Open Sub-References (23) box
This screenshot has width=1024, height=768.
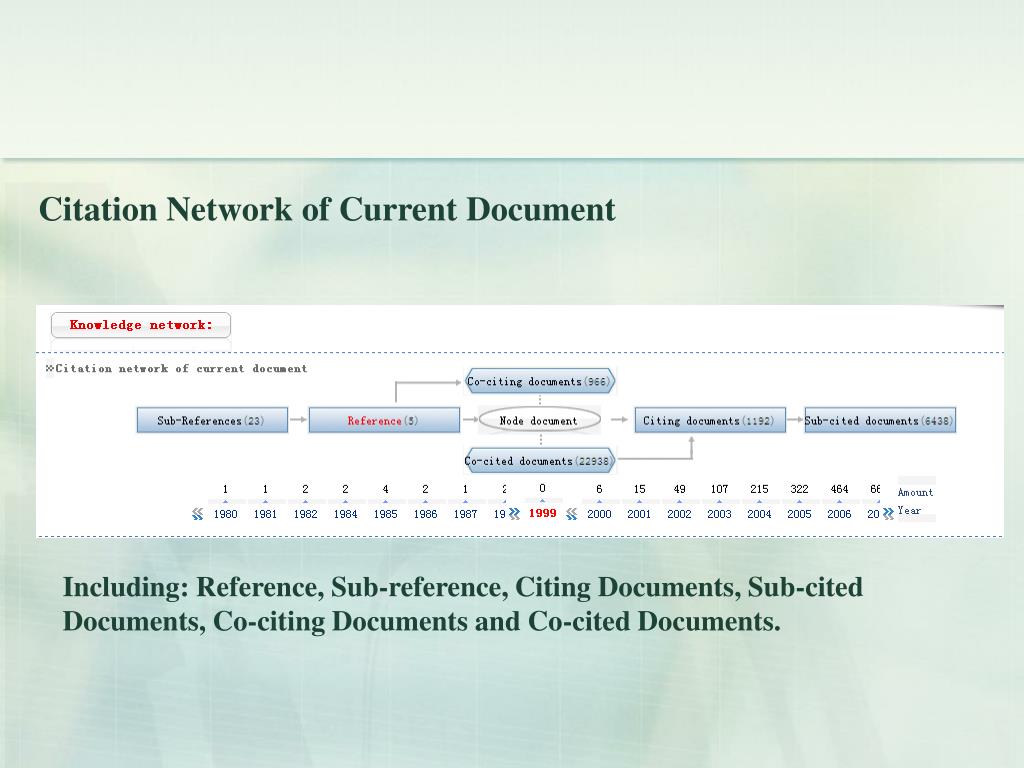click(212, 421)
